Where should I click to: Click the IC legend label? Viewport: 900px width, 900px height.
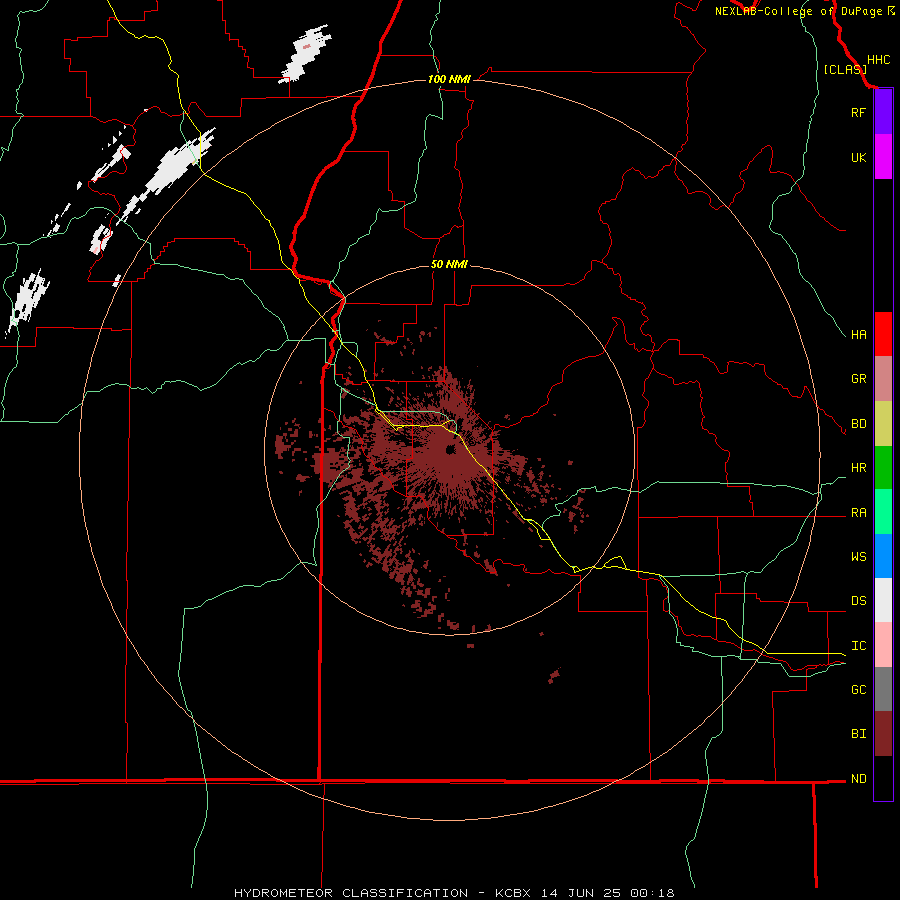tap(858, 646)
